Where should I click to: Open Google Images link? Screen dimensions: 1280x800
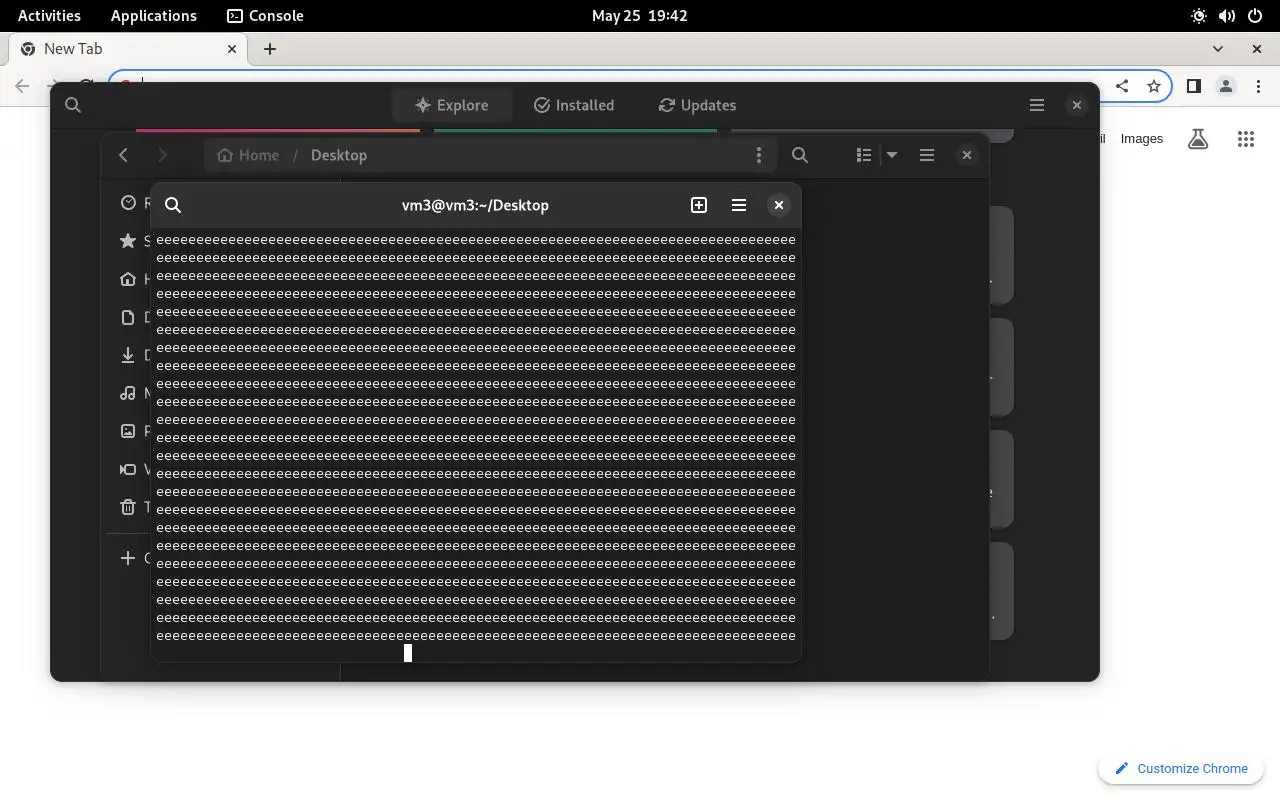click(1141, 139)
